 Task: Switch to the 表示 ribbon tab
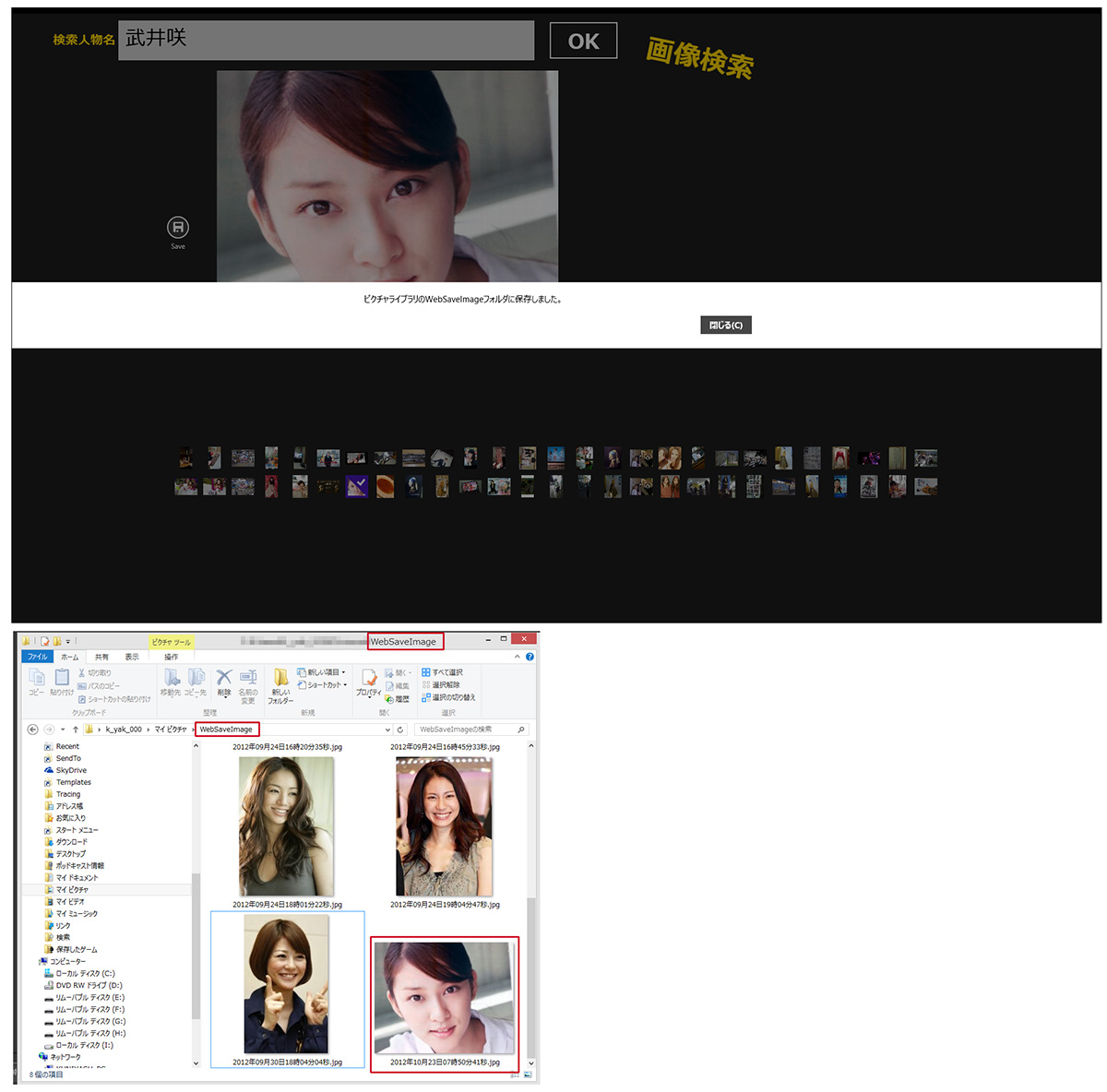(x=132, y=657)
